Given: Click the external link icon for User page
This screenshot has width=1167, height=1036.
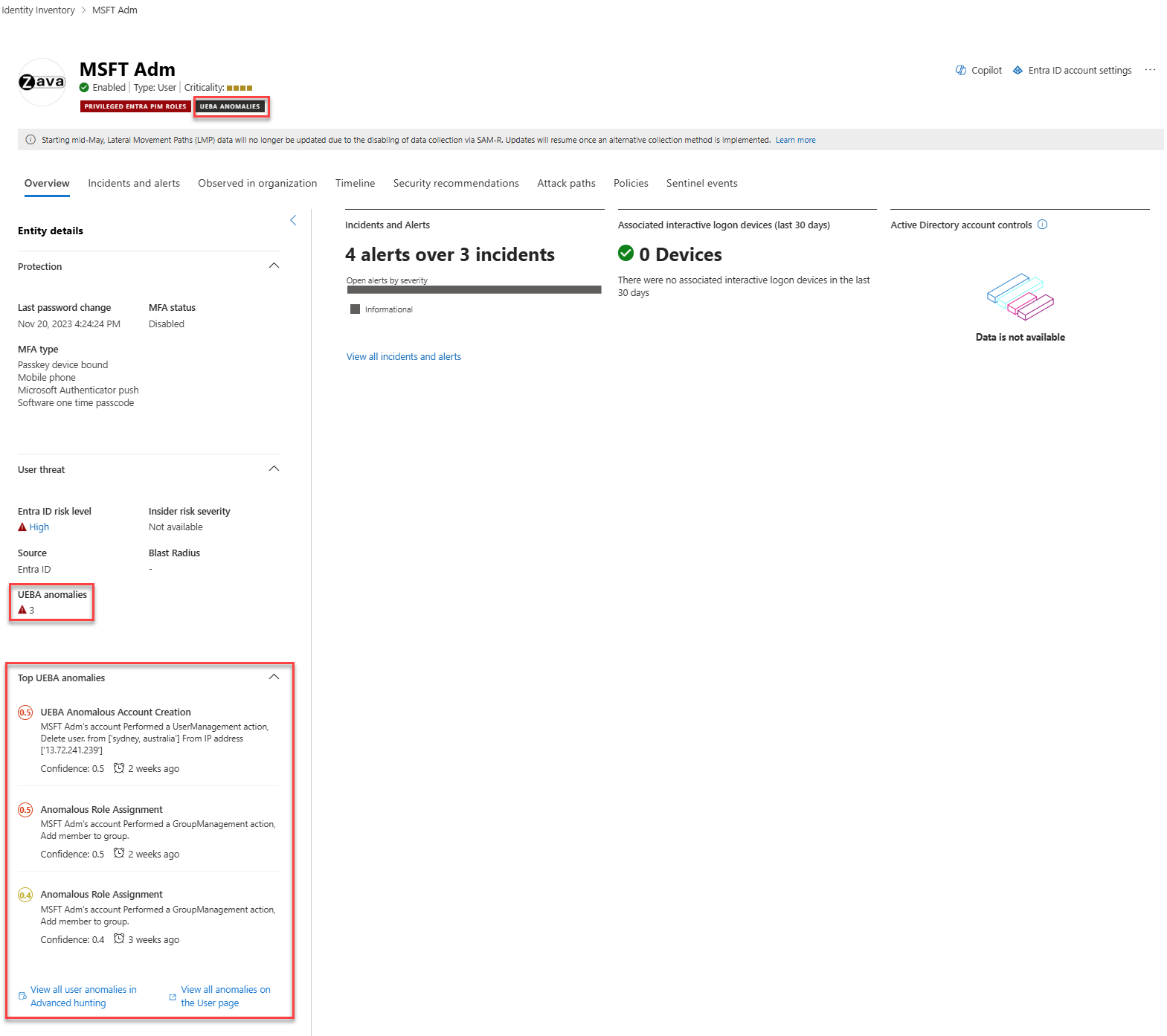Looking at the screenshot, I should [173, 997].
